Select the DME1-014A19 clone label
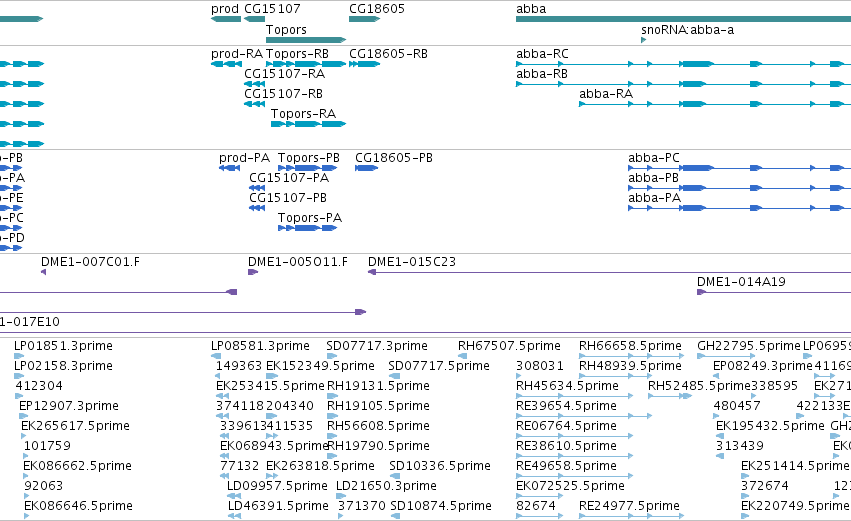This screenshot has height=521, width=851. [x=741, y=282]
